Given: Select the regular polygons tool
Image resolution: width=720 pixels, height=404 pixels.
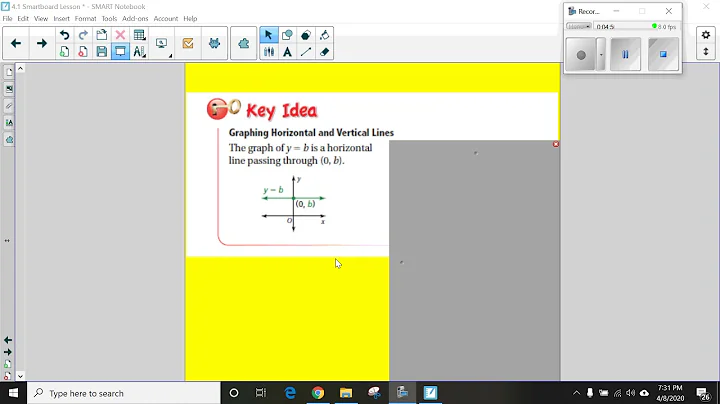Looking at the screenshot, I should 306,35.
